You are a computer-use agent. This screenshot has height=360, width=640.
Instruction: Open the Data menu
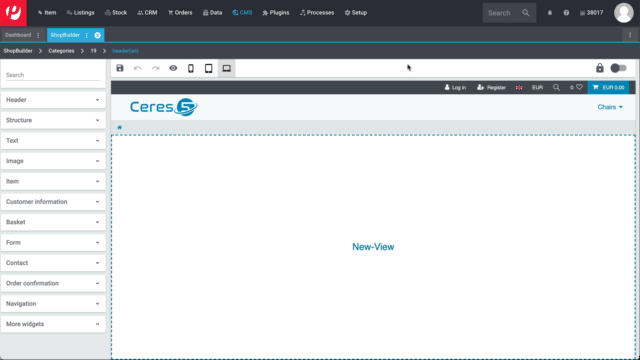click(x=213, y=13)
